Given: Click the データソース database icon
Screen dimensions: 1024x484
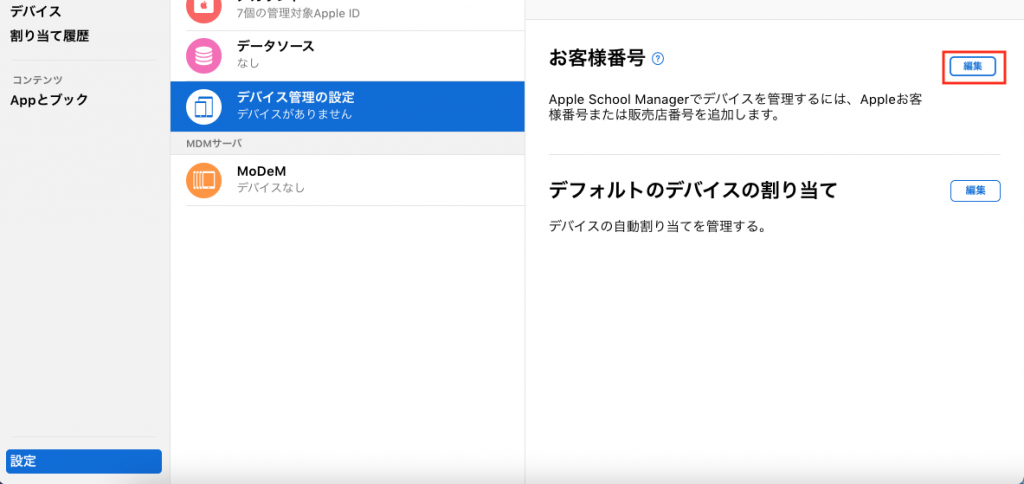Looking at the screenshot, I should [204, 56].
